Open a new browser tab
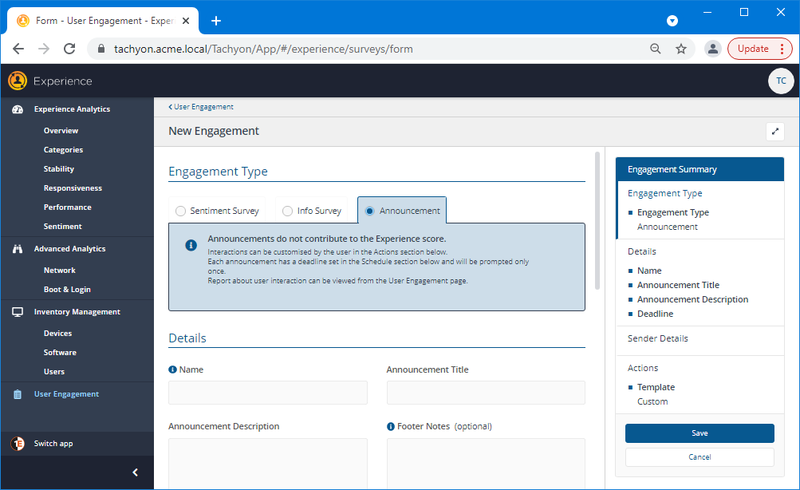The image size is (800, 490). click(x=216, y=21)
